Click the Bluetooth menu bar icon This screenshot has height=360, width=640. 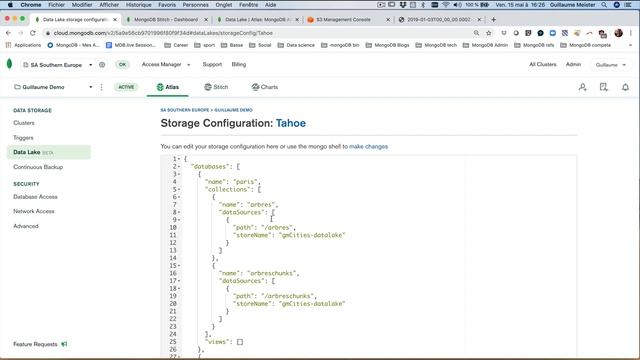tap(423, 5)
